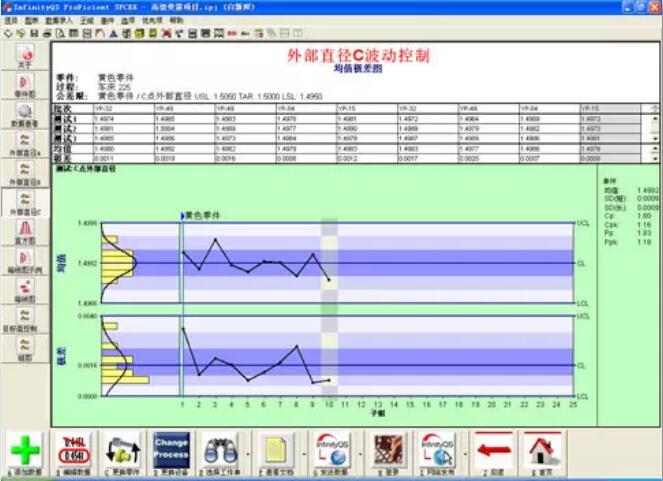This screenshot has height=481, width=663.
Task: Click the save disk toolbar icon
Action: 34,33
